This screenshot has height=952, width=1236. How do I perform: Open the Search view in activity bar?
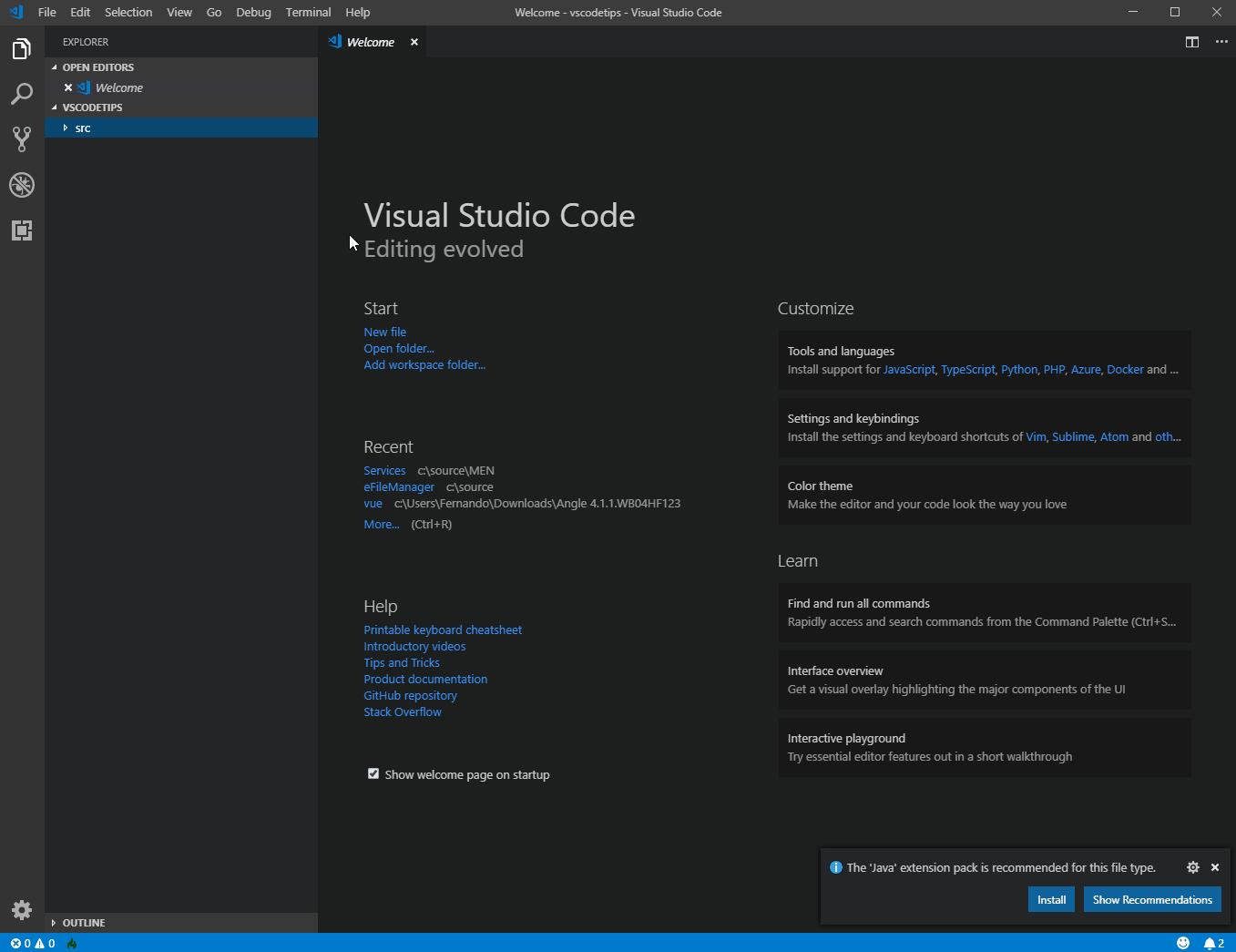pyautogui.click(x=22, y=94)
